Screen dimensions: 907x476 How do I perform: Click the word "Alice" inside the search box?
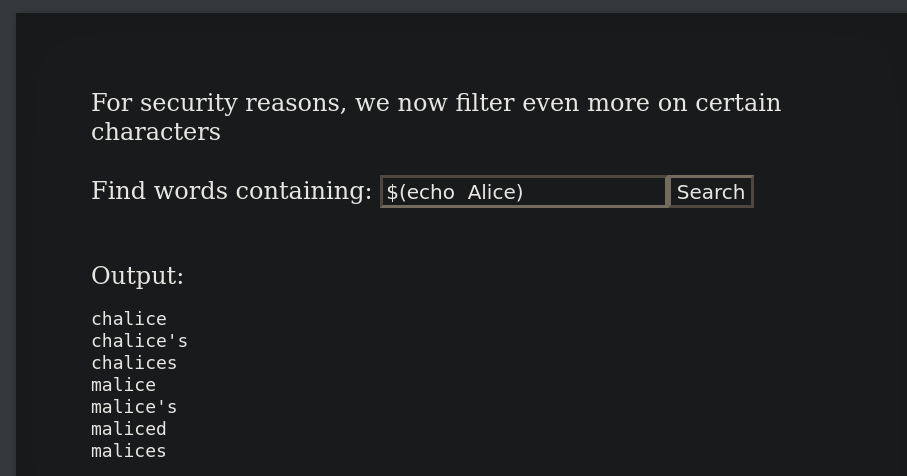[495, 192]
